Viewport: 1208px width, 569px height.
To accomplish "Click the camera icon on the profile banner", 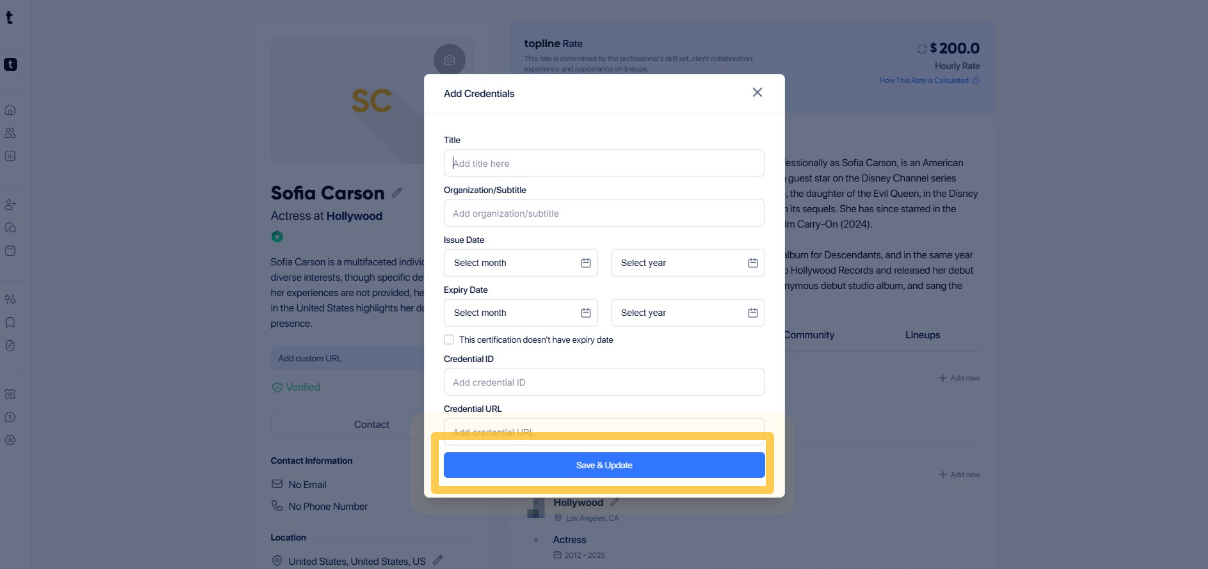I will tap(450, 60).
